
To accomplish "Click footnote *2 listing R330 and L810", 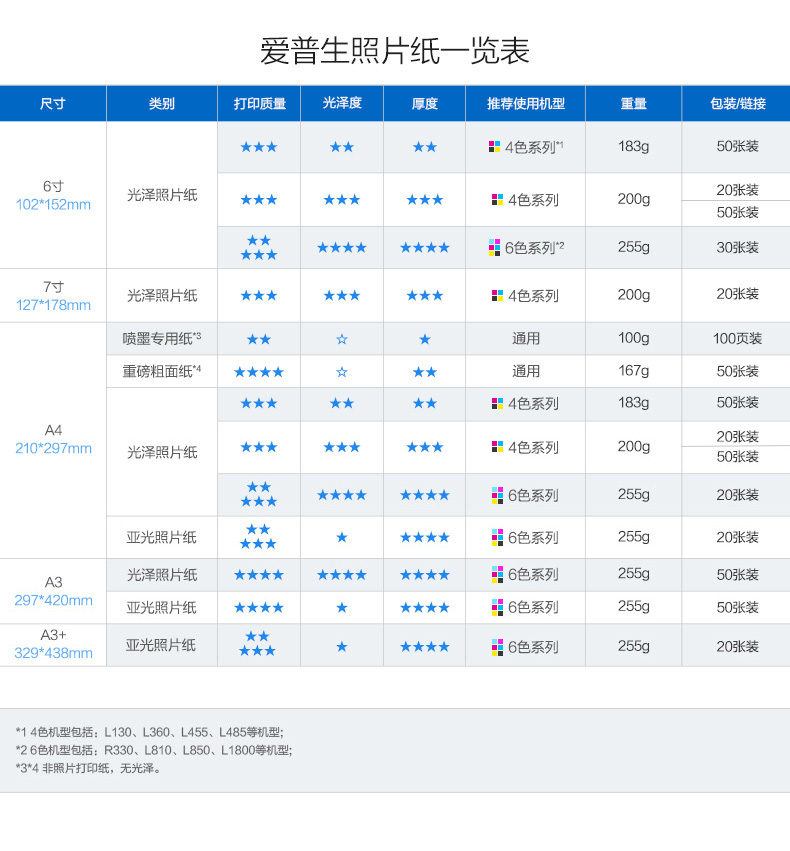I will (154, 750).
